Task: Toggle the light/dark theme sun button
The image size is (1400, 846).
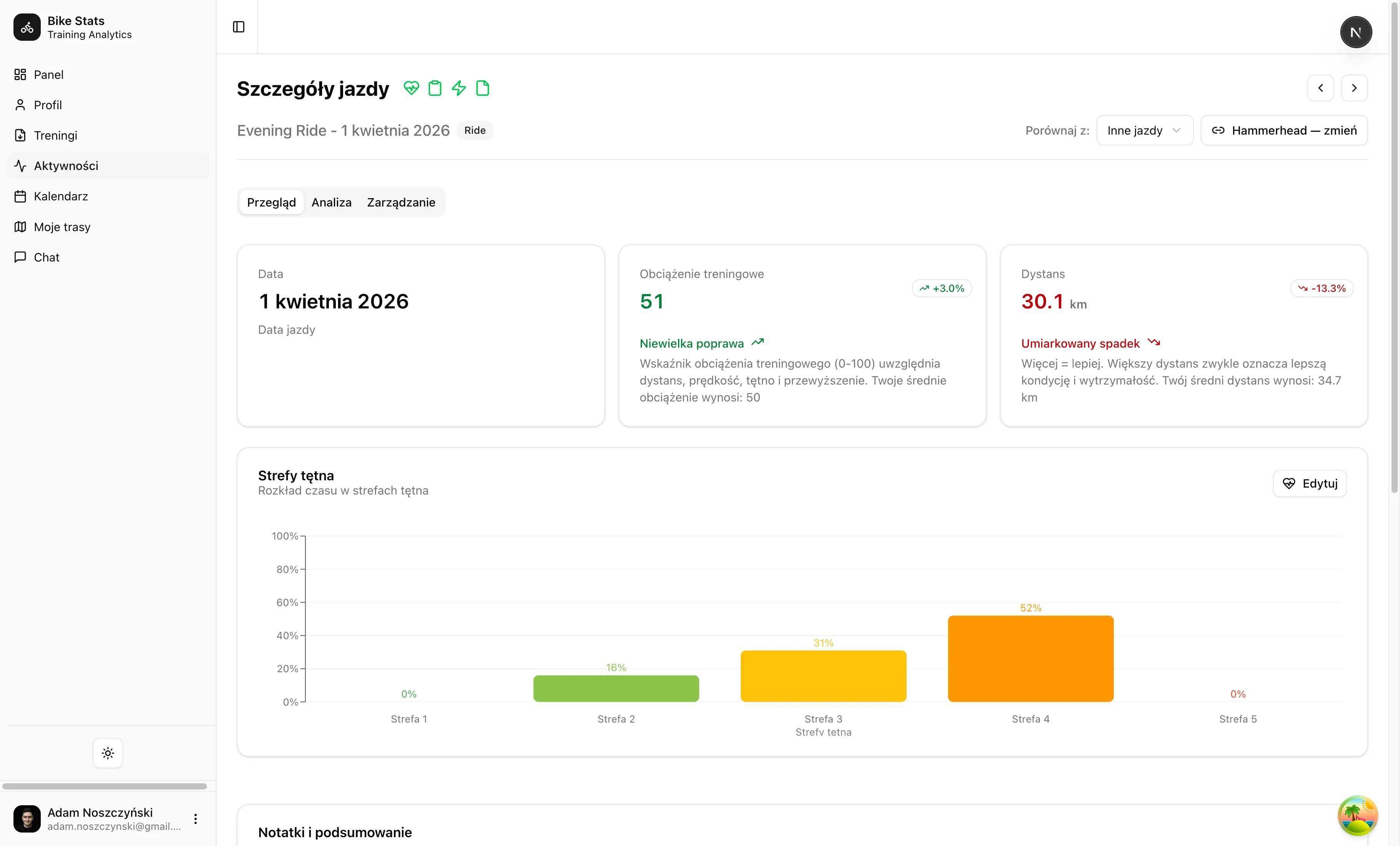Action: (x=108, y=753)
